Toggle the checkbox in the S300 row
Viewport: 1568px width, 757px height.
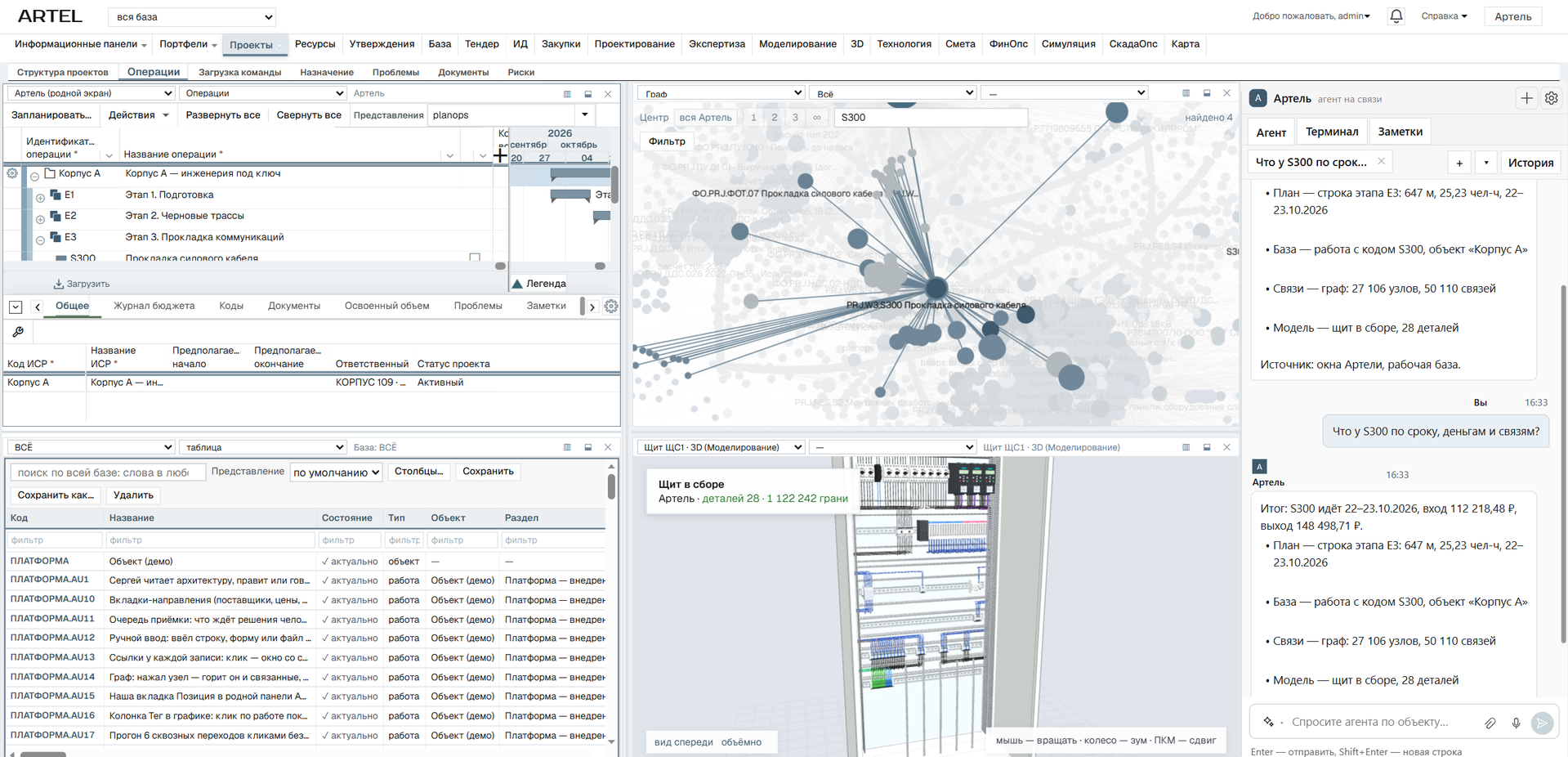475,258
